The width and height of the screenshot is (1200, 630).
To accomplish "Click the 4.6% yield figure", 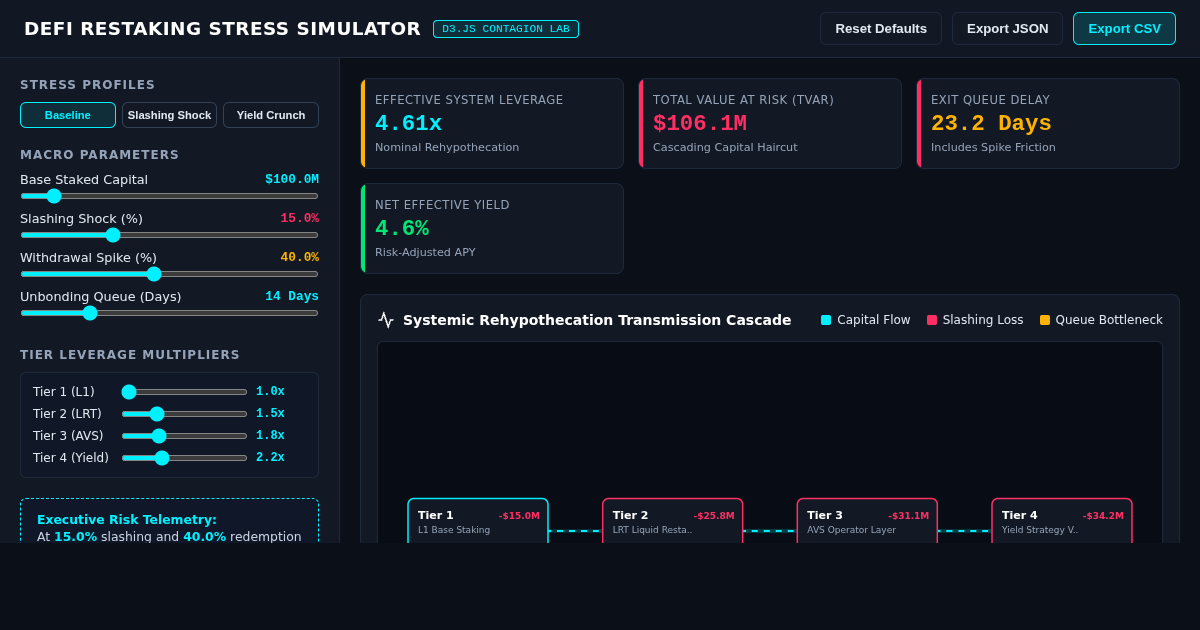I will click(402, 228).
